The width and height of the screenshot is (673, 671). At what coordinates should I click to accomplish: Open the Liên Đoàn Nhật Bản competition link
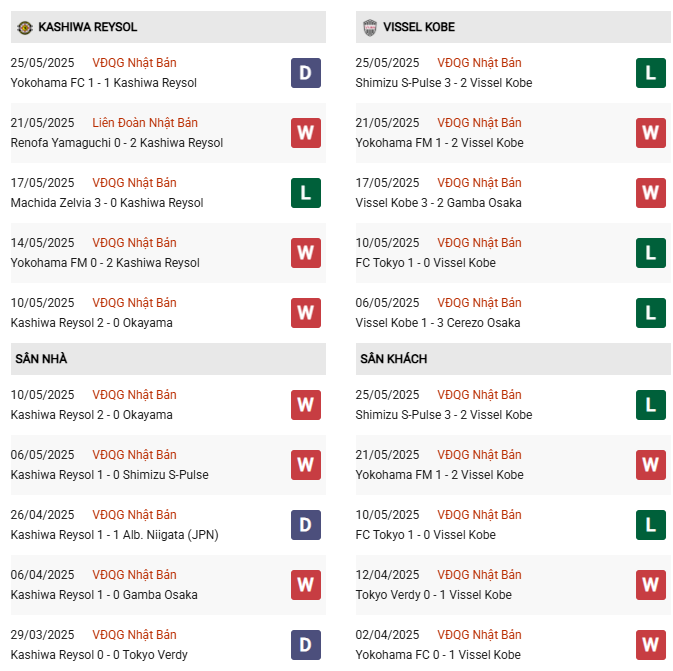(x=145, y=123)
